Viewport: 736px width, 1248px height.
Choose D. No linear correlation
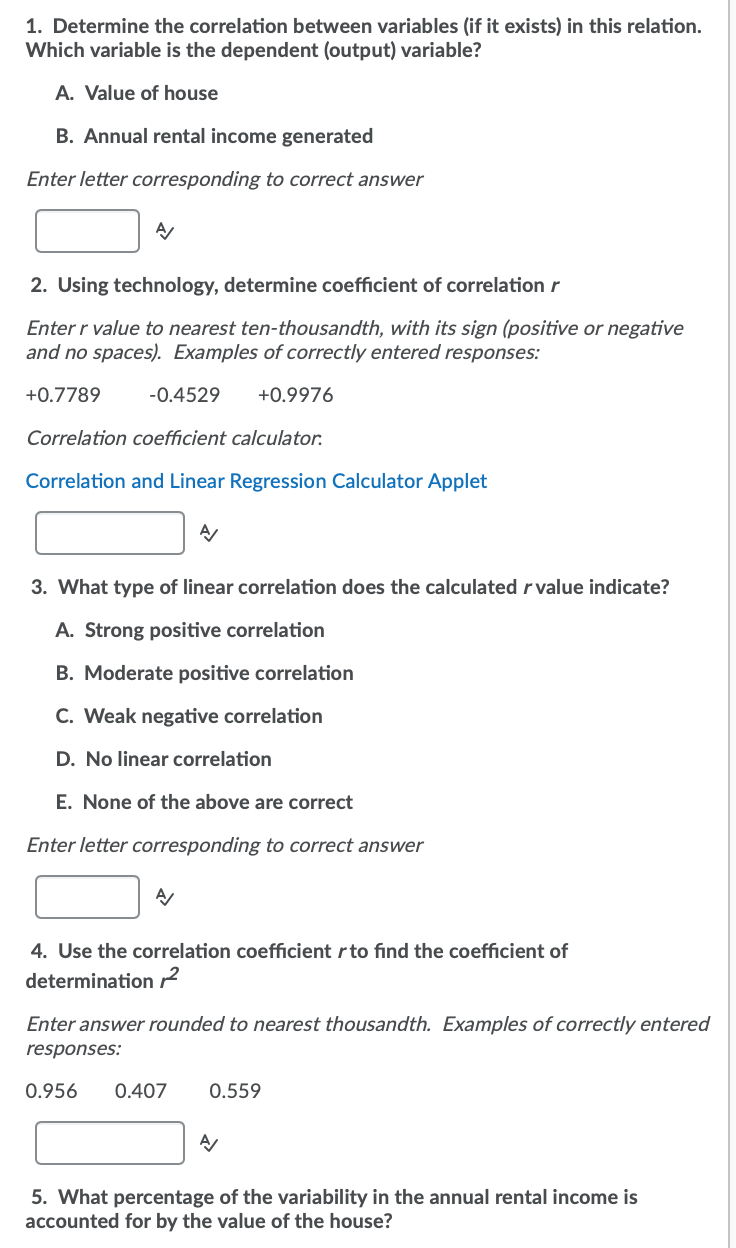[x=164, y=759]
